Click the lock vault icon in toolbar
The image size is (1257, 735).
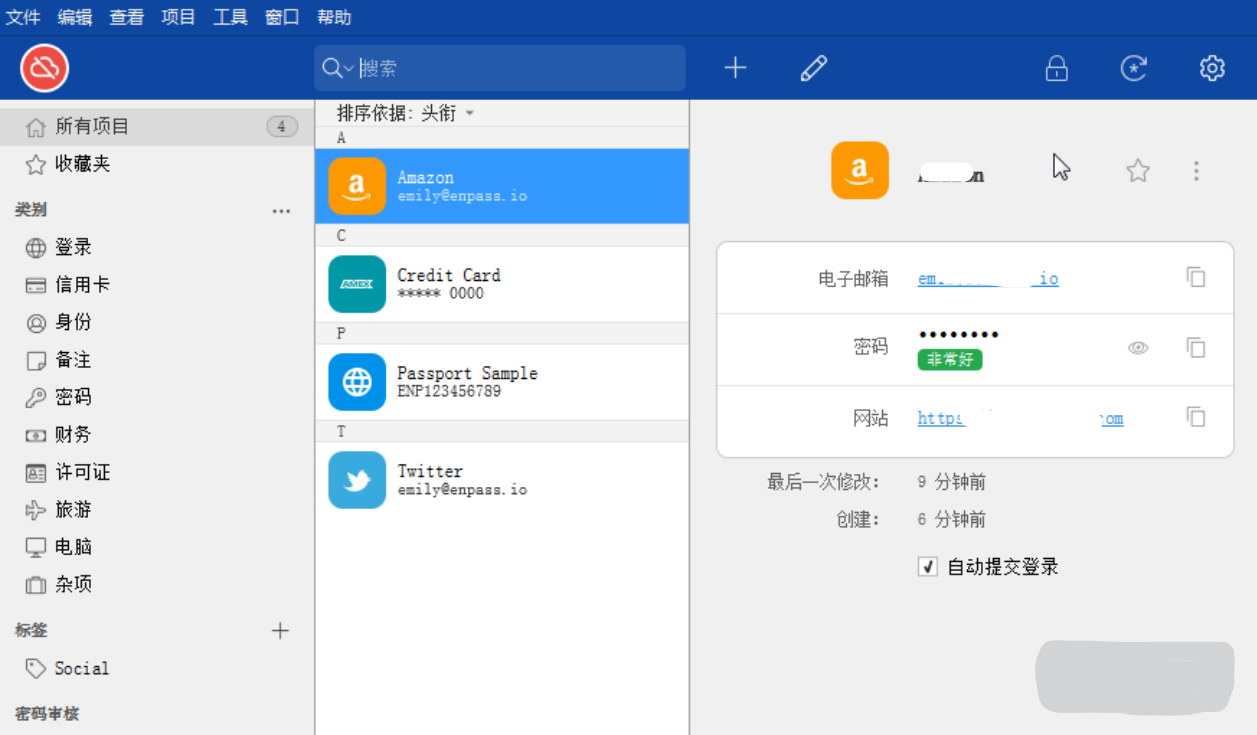pyautogui.click(x=1056, y=69)
